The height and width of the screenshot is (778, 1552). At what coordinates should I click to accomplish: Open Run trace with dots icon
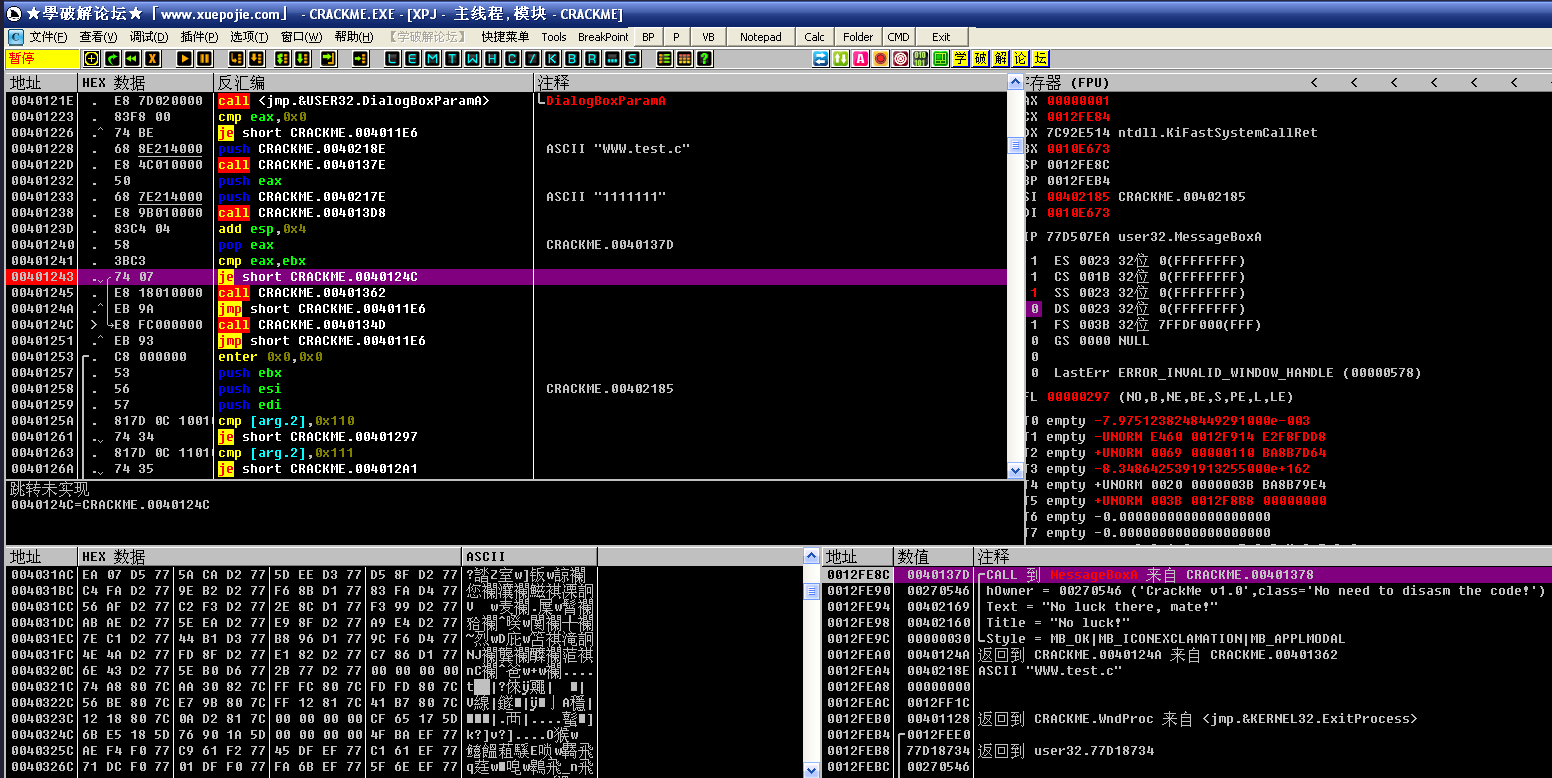pyautogui.click(x=612, y=59)
